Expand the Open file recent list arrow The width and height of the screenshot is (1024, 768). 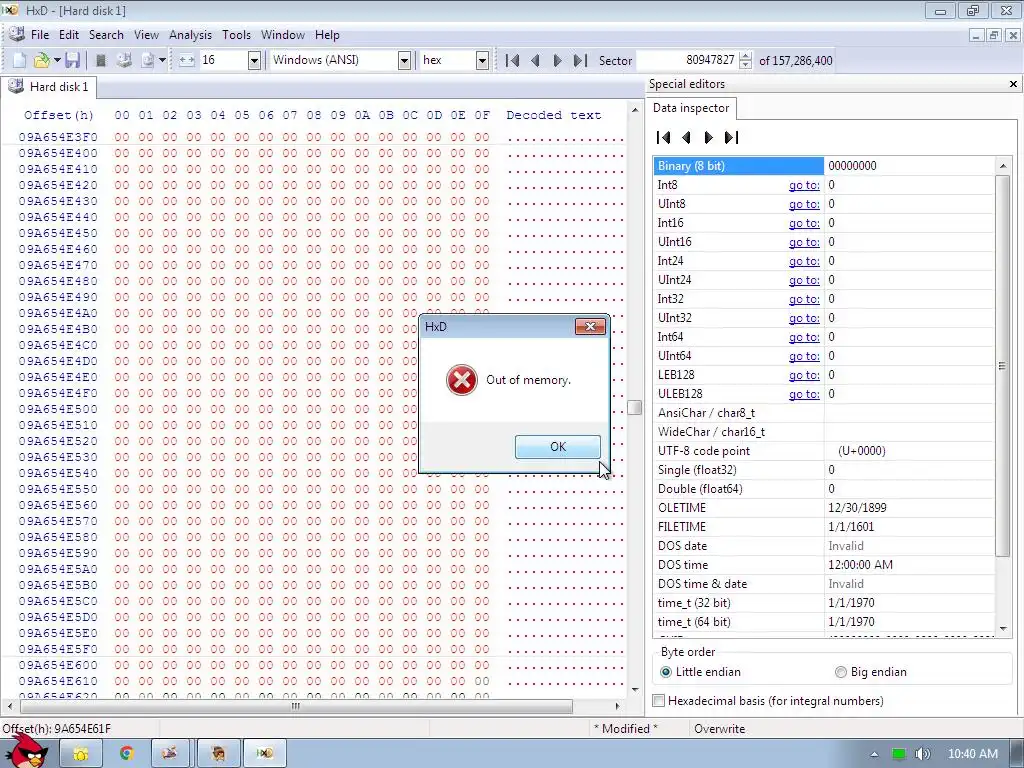(x=57, y=61)
